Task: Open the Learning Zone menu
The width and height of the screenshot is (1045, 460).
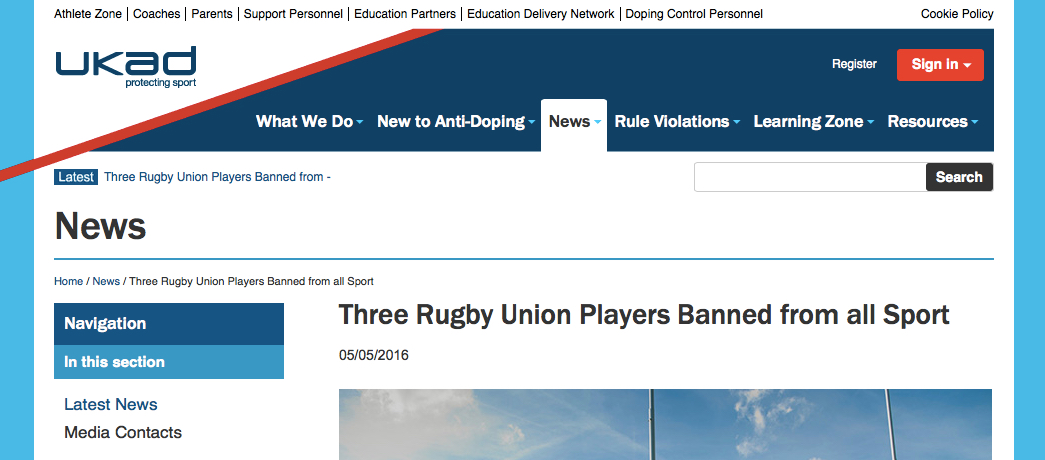Action: pyautogui.click(x=813, y=122)
